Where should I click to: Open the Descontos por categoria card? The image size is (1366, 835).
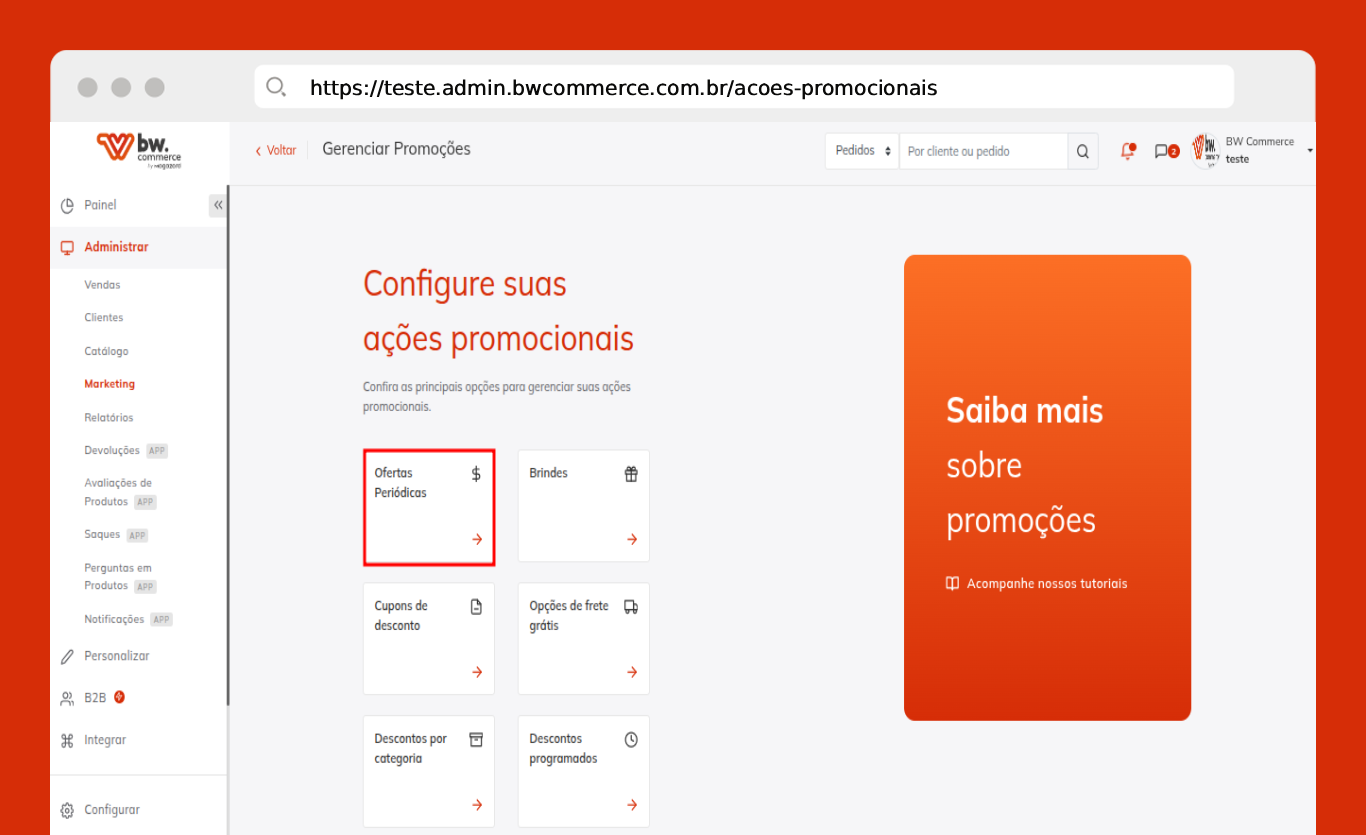pyautogui.click(x=428, y=771)
